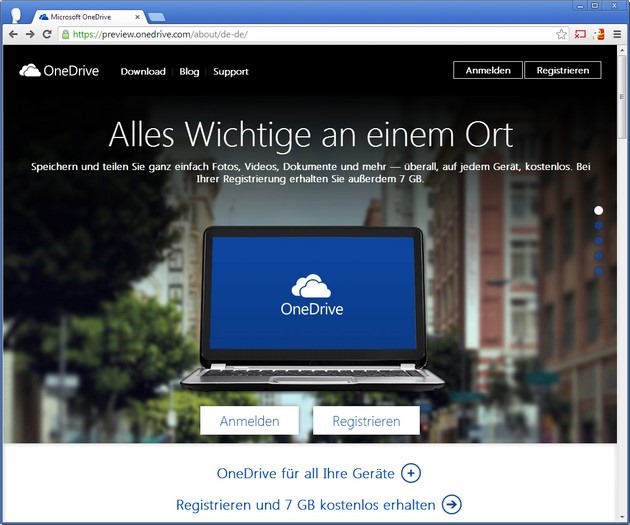Open the Chrome hamburger menu
The width and height of the screenshot is (630, 525).
tap(617, 34)
